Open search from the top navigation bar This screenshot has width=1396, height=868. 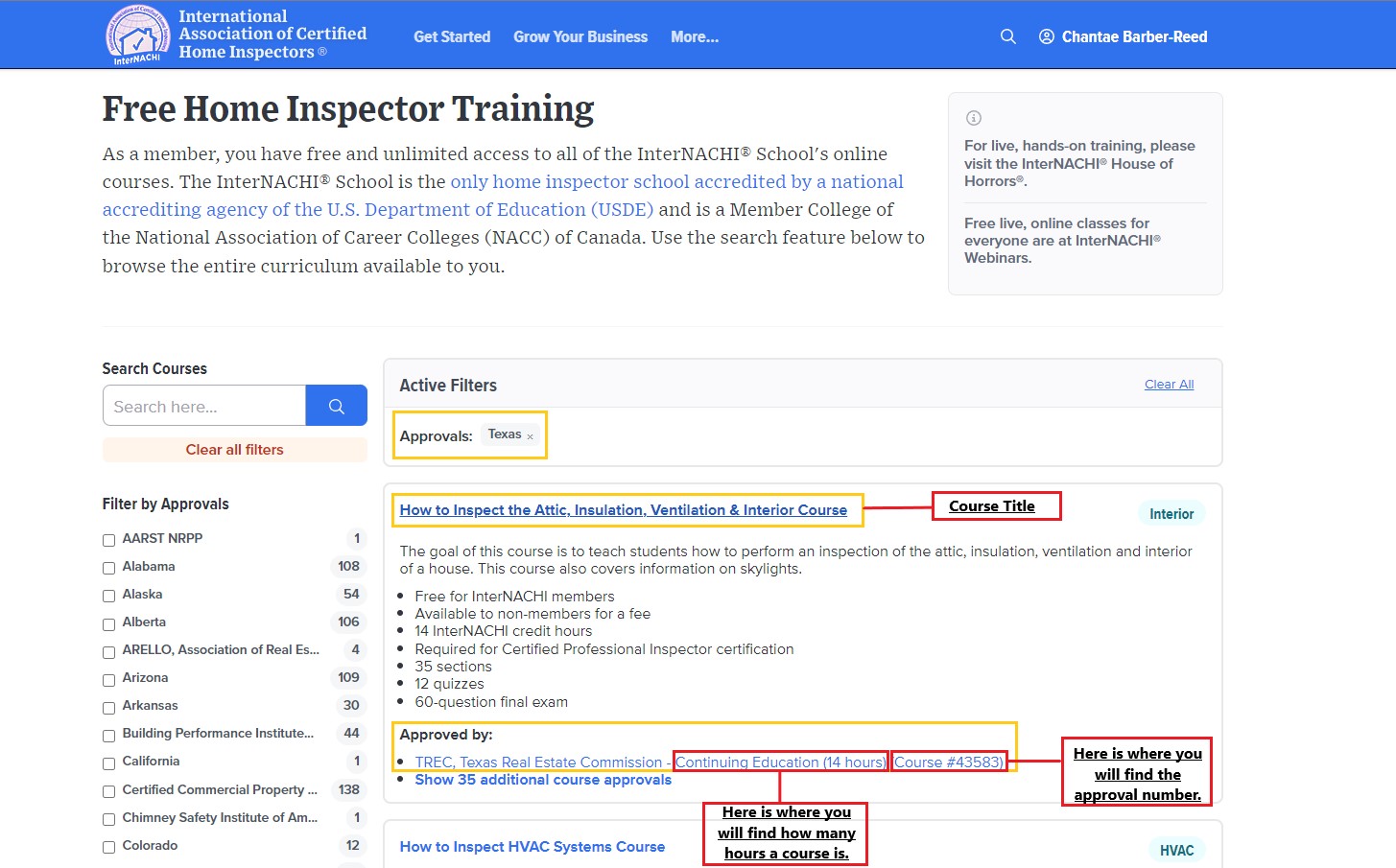click(1007, 35)
